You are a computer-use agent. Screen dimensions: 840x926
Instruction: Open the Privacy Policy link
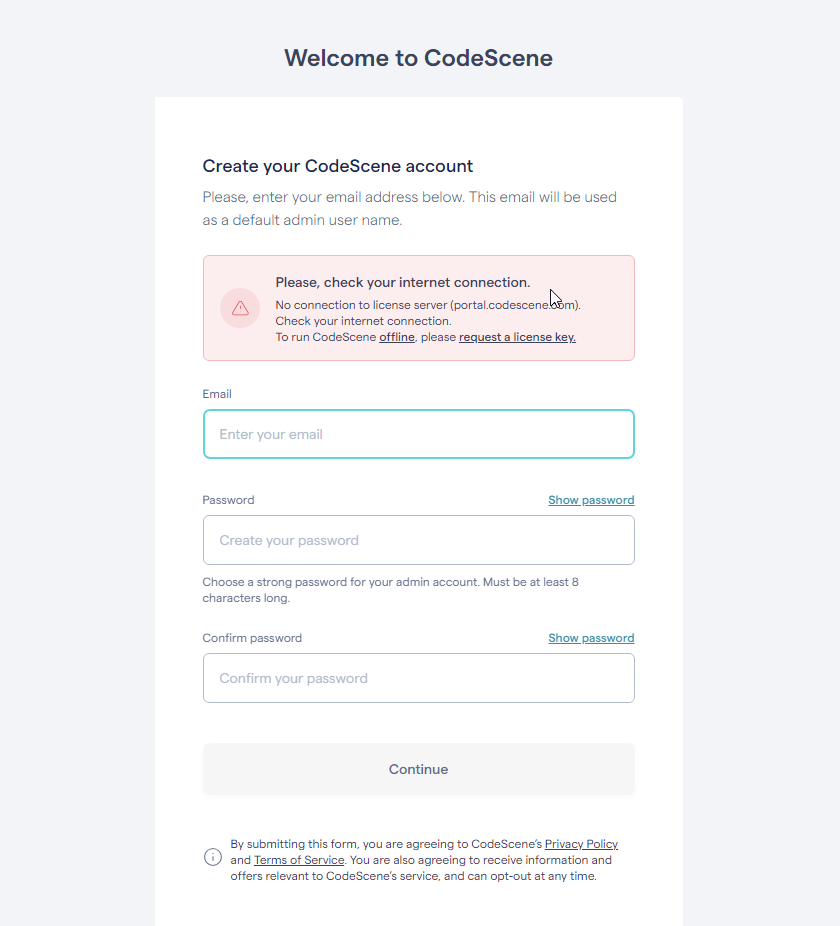581,844
